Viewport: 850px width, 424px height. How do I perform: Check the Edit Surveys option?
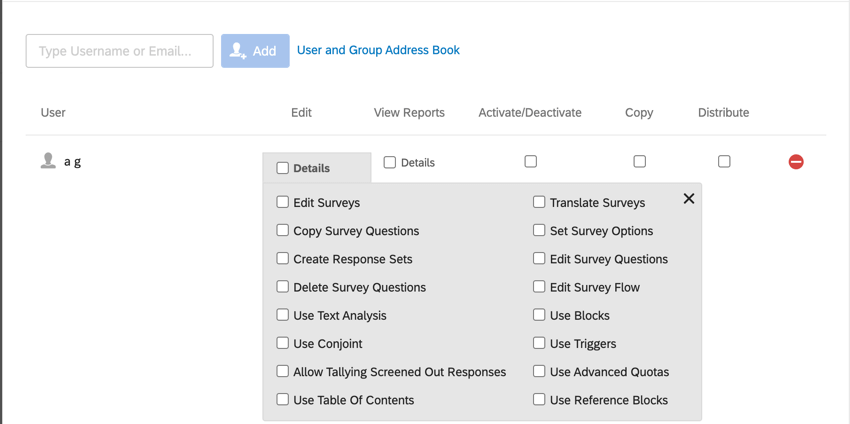(x=282, y=202)
